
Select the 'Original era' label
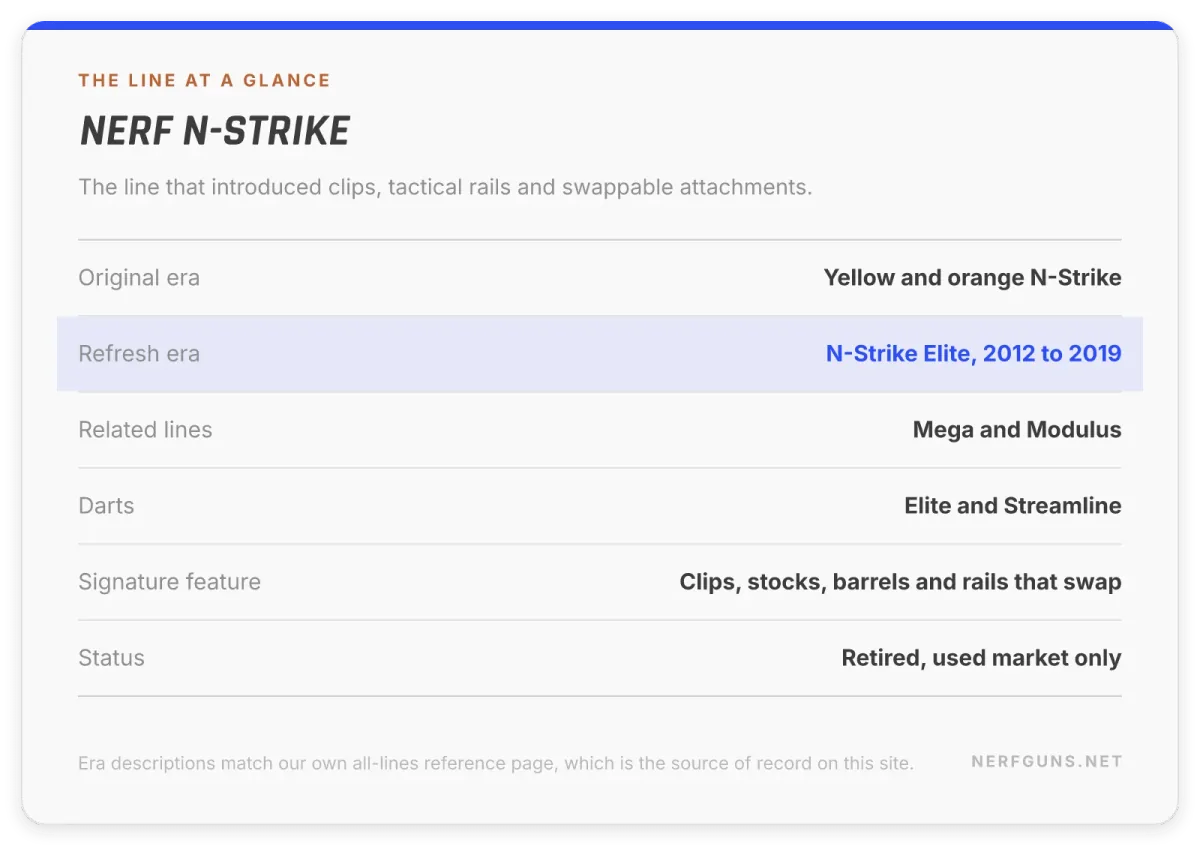pos(139,278)
